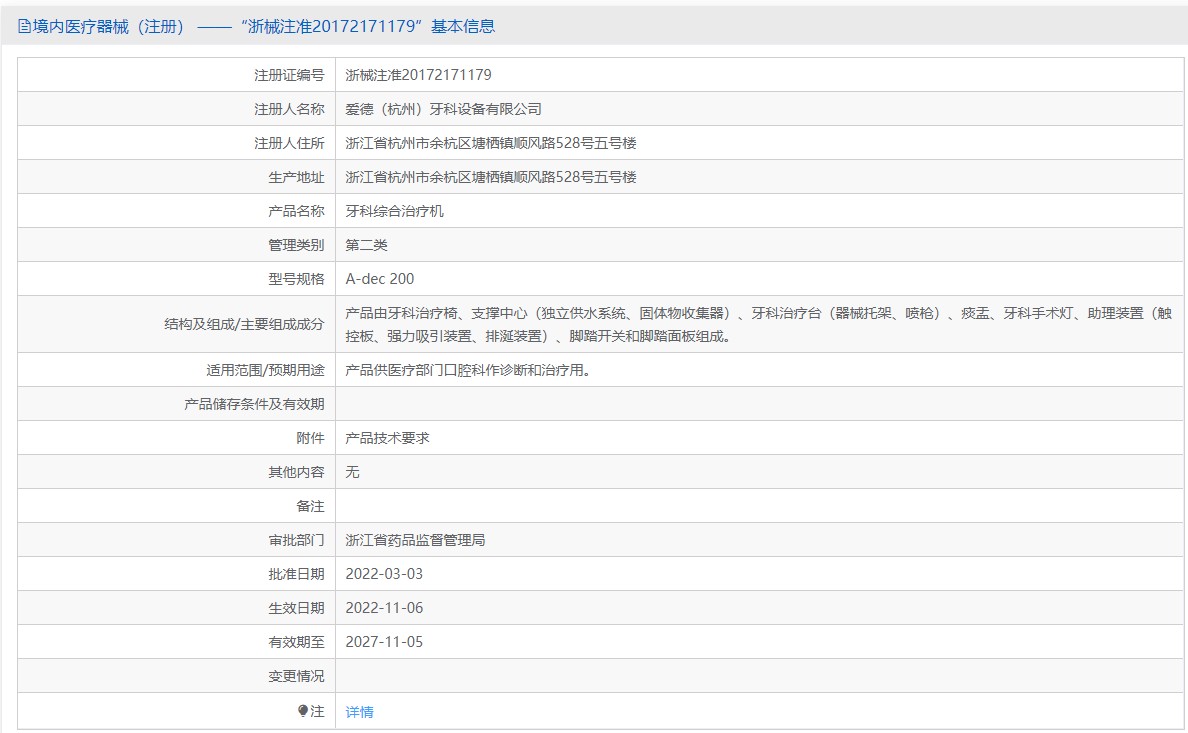
Task: Select the 注册人住所 address value
Action: pyautogui.click(x=491, y=143)
